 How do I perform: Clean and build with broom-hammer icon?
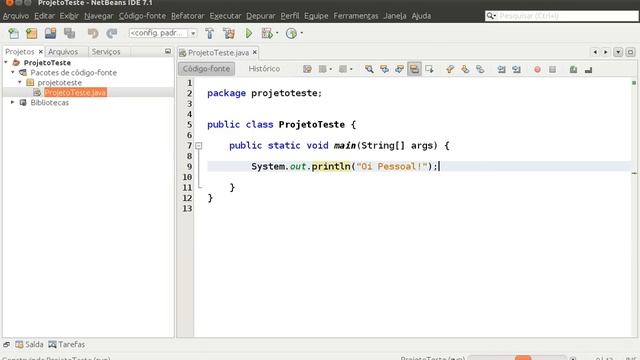[229, 33]
